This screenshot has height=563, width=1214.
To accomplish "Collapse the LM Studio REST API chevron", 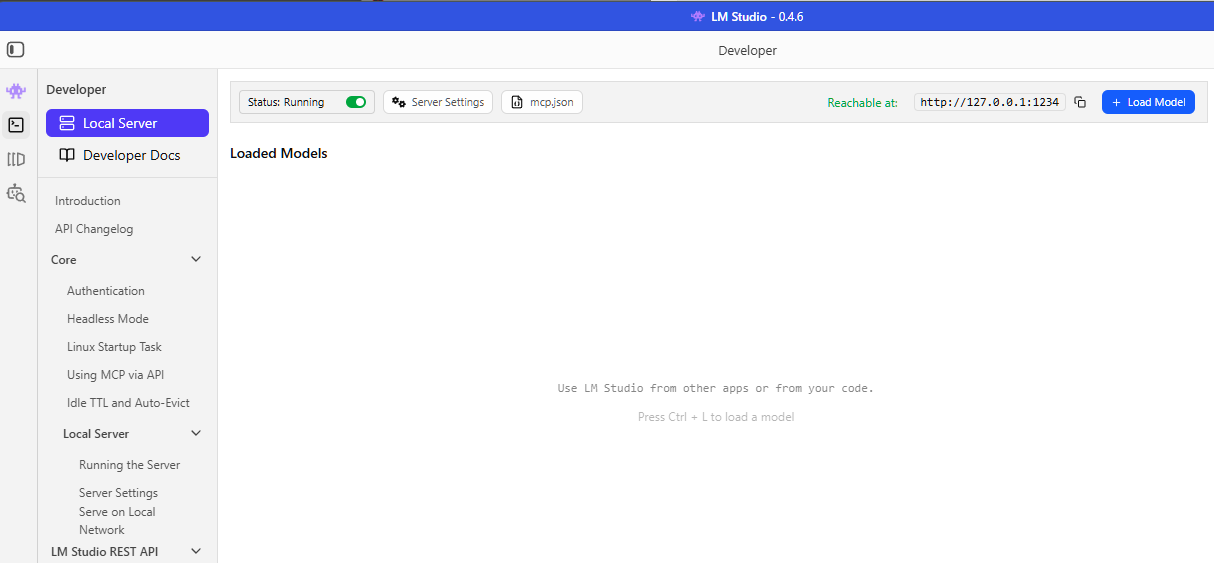I will click(196, 551).
